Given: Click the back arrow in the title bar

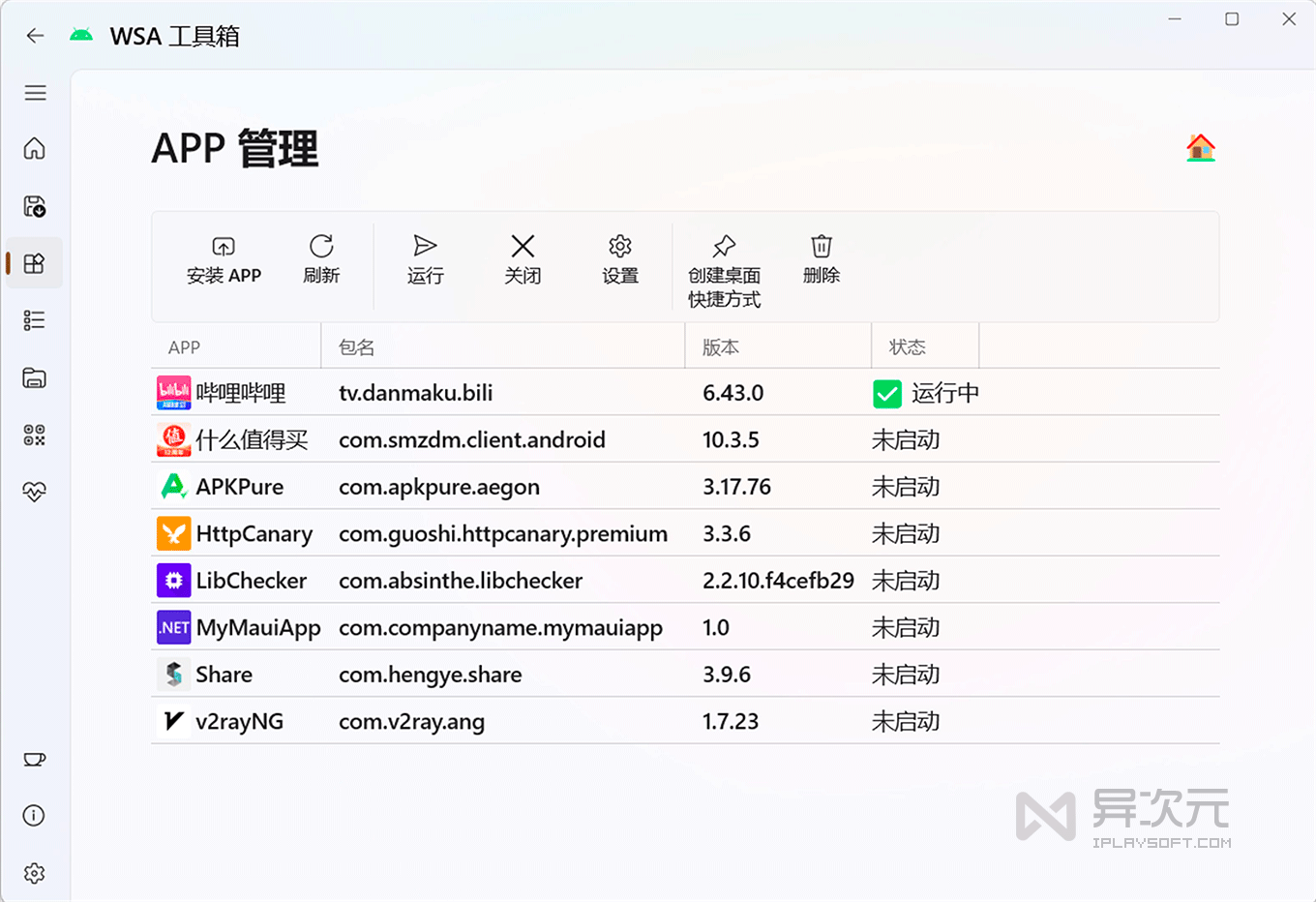Looking at the screenshot, I should tap(35, 35).
